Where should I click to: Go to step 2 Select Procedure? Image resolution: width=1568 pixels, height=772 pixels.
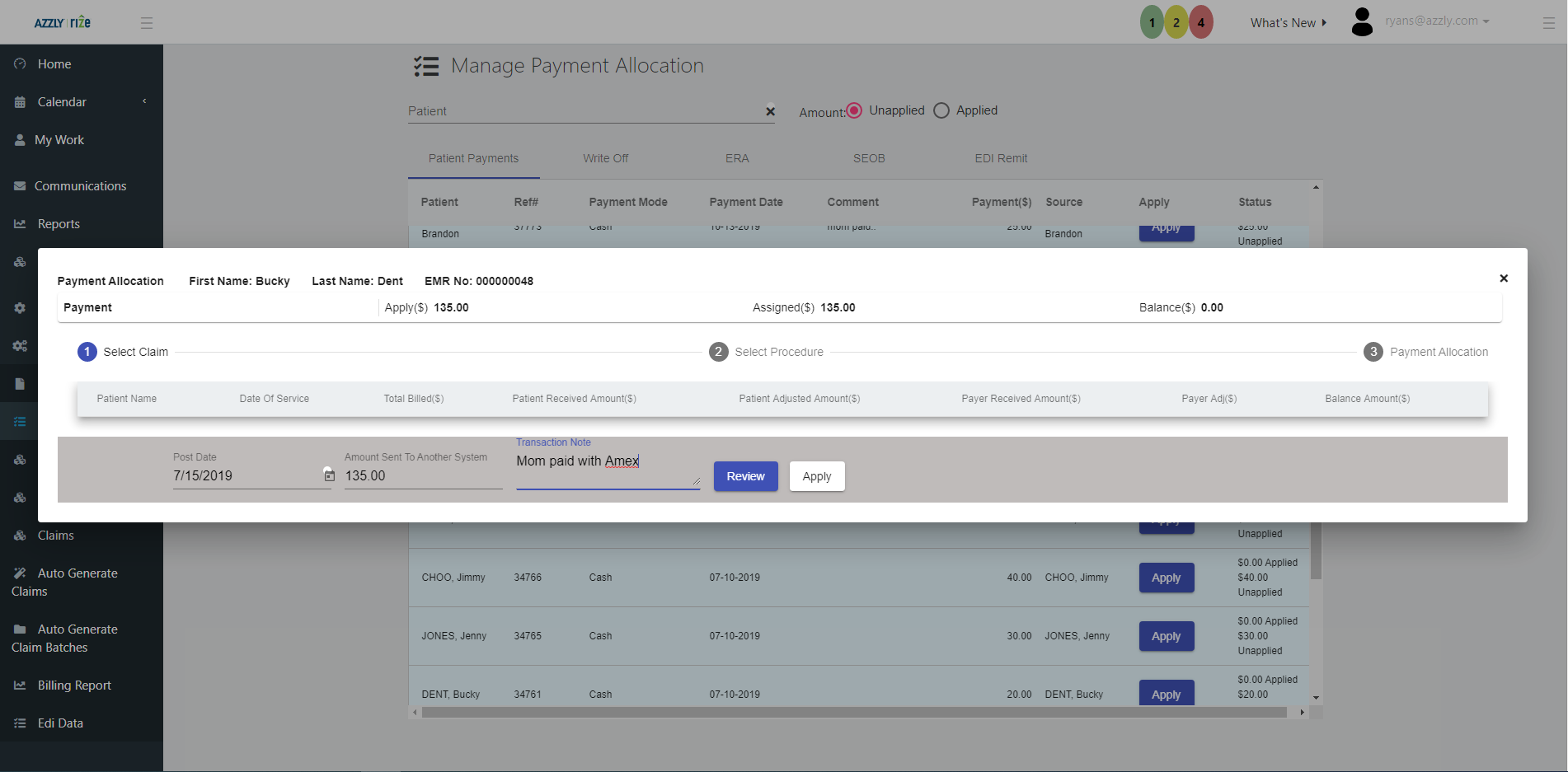pyautogui.click(x=719, y=352)
